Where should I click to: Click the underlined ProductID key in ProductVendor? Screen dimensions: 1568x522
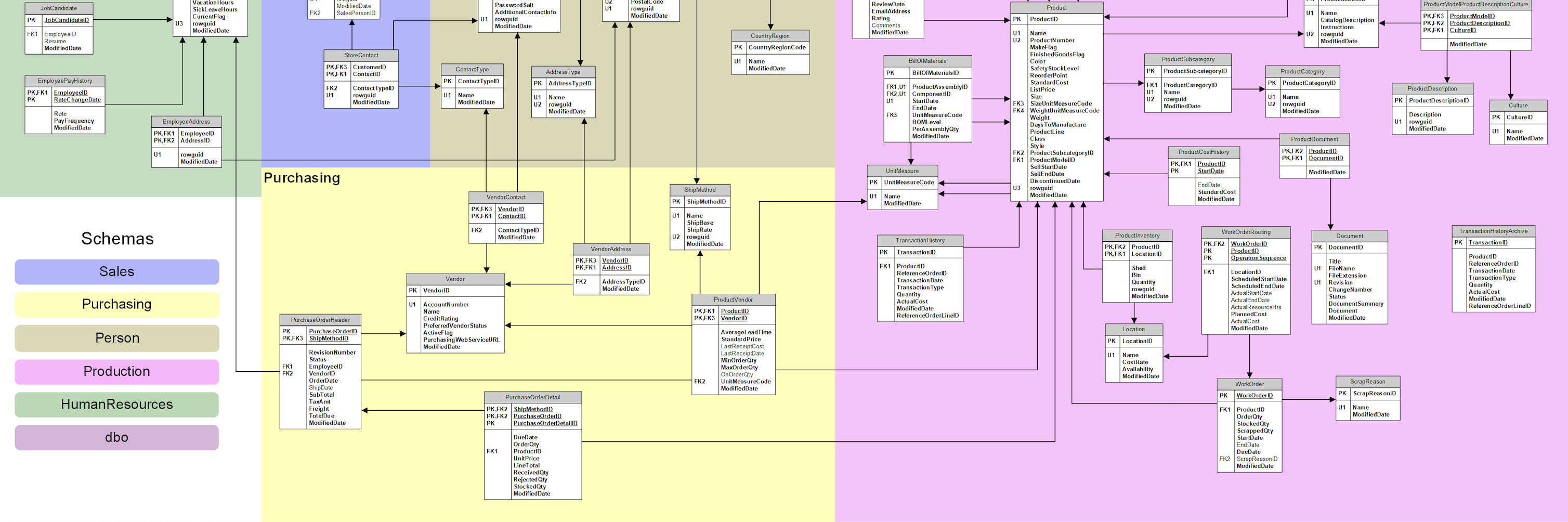pyautogui.click(x=734, y=310)
